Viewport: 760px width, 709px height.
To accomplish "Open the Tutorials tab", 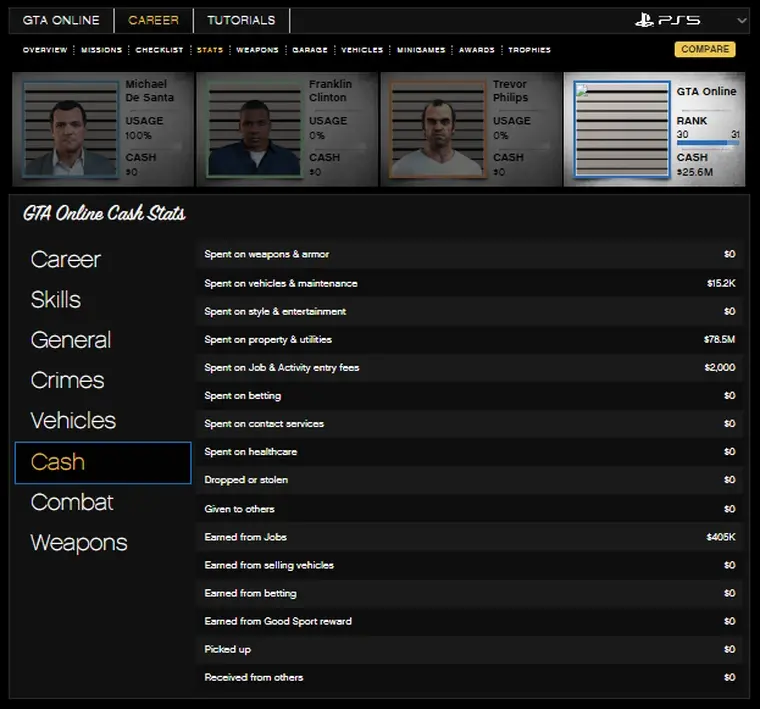I will coord(241,20).
